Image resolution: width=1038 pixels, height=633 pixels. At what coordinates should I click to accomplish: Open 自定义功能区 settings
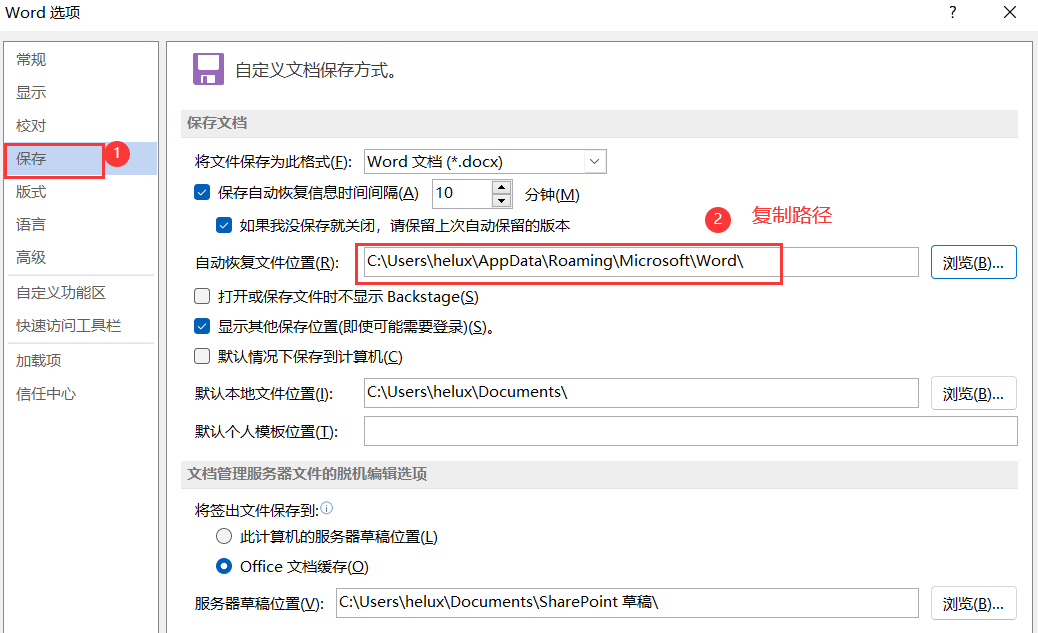(x=60, y=293)
